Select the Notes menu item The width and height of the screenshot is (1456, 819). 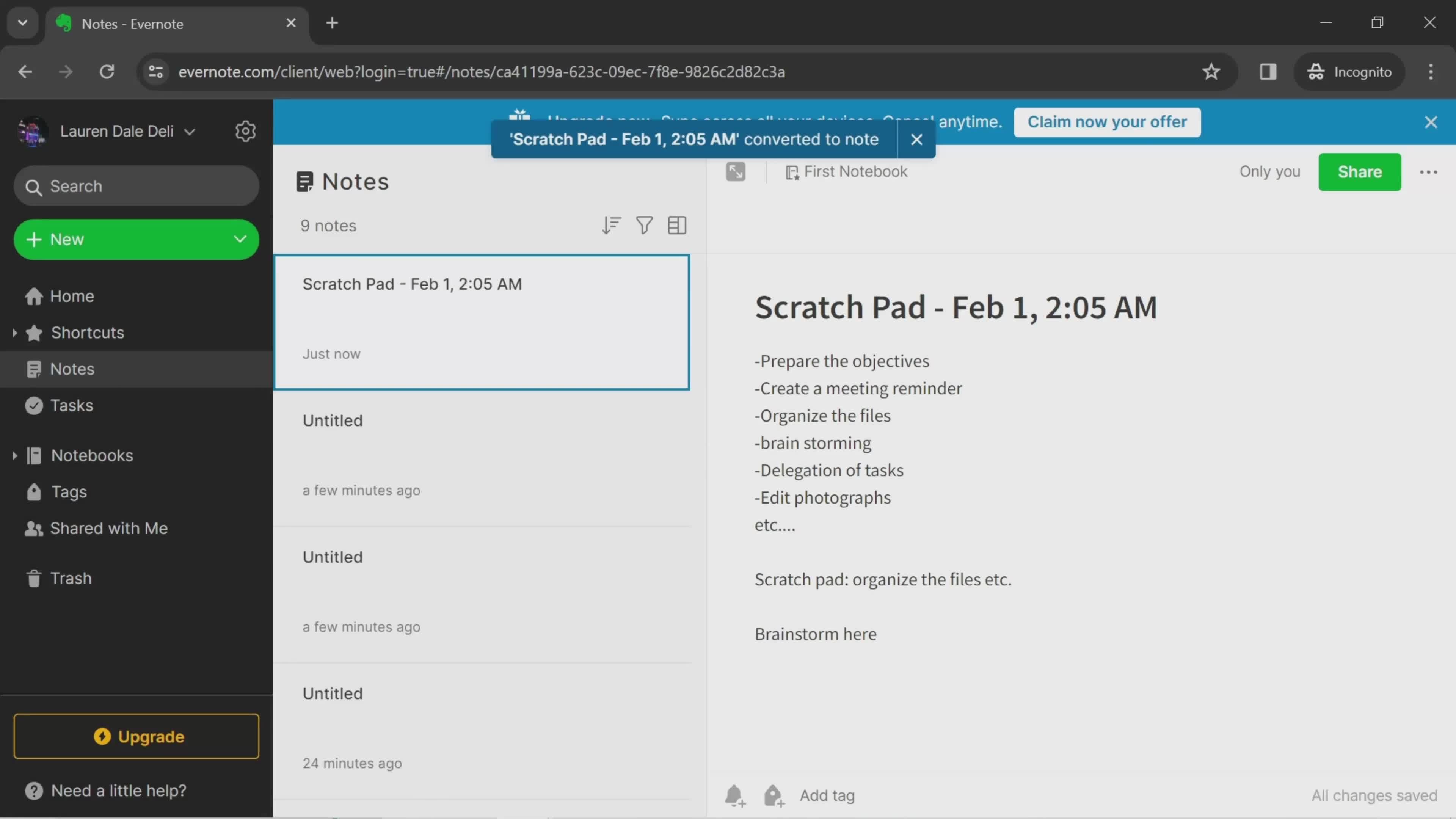pos(71,369)
